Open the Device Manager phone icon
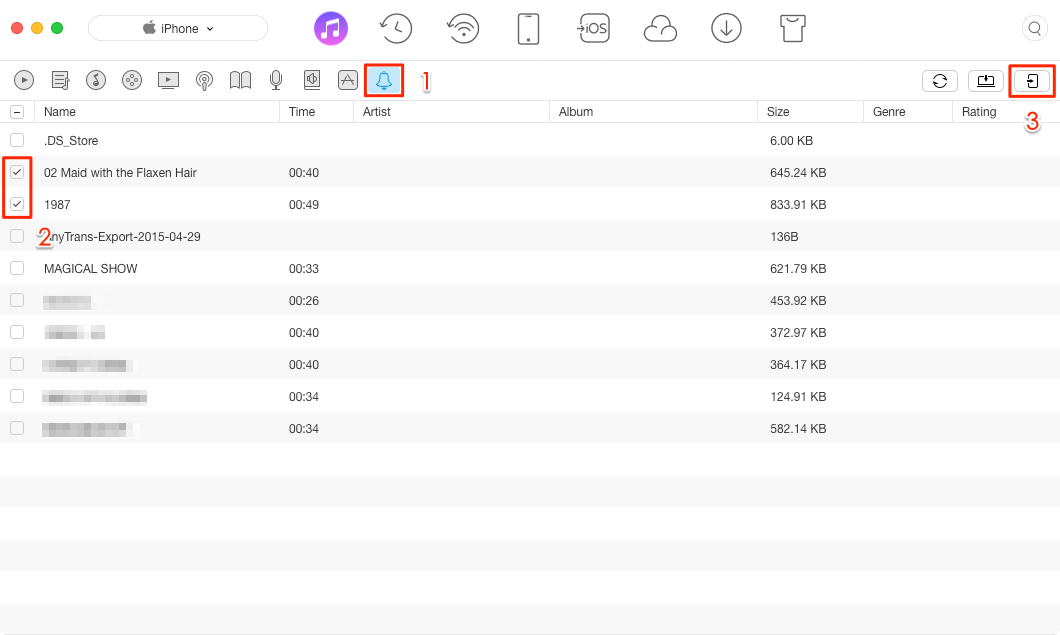Image resolution: width=1060 pixels, height=635 pixels. point(528,28)
